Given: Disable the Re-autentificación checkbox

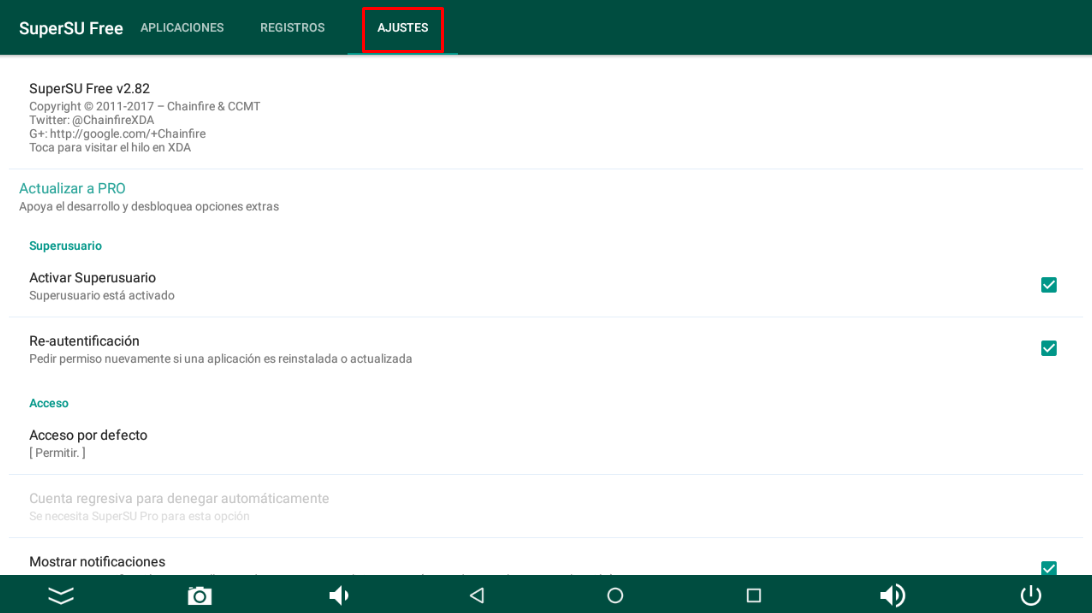Looking at the screenshot, I should click(x=1048, y=348).
